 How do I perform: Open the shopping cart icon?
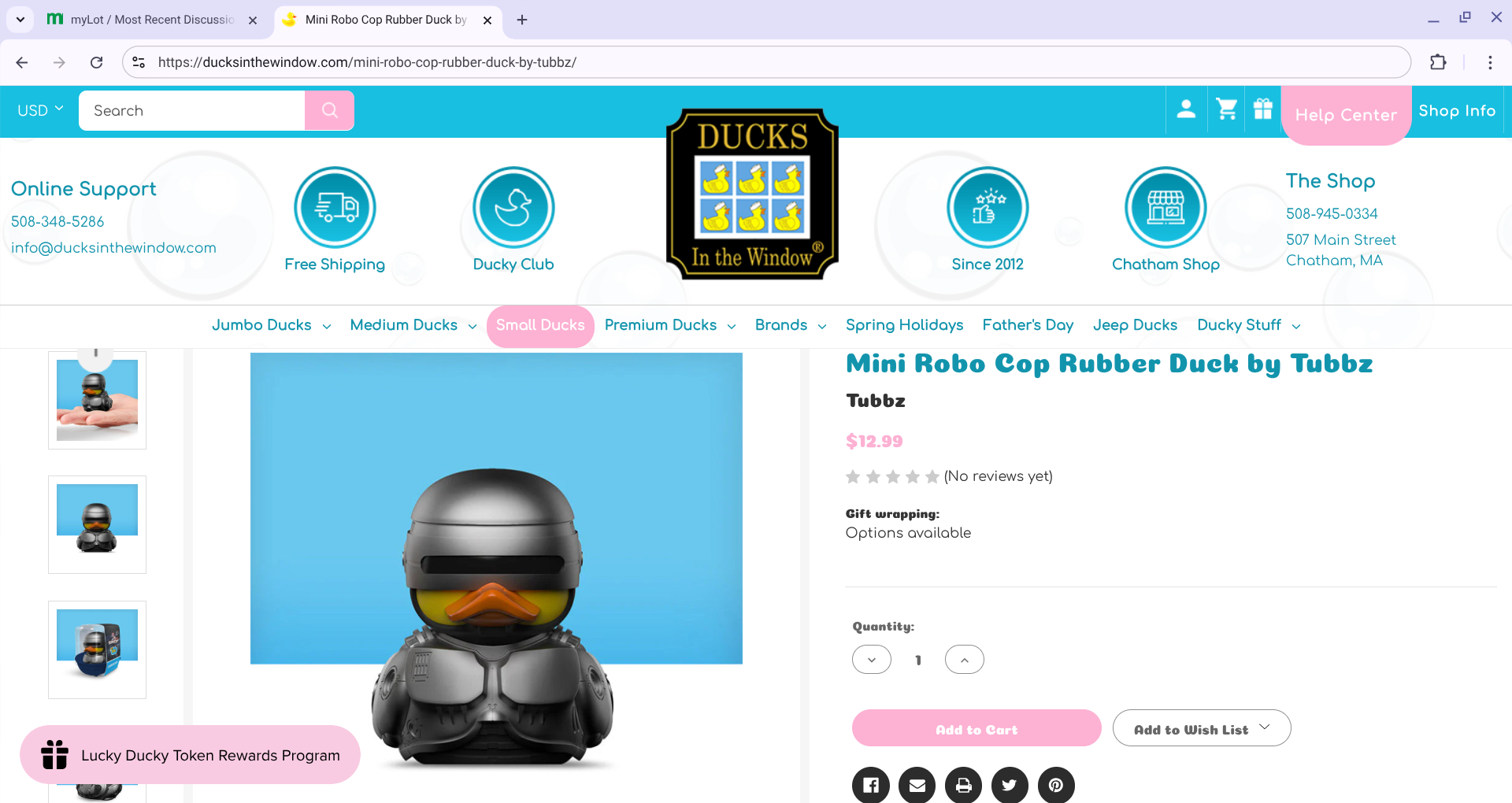click(1226, 109)
